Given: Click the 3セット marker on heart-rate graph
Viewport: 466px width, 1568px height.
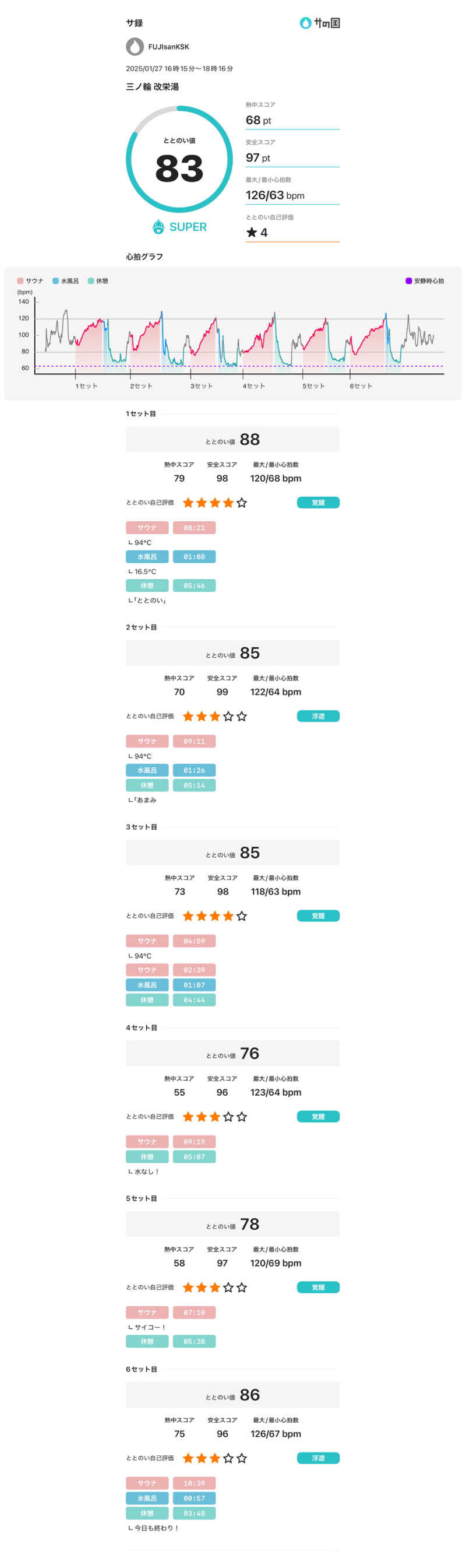Looking at the screenshot, I should (x=202, y=386).
